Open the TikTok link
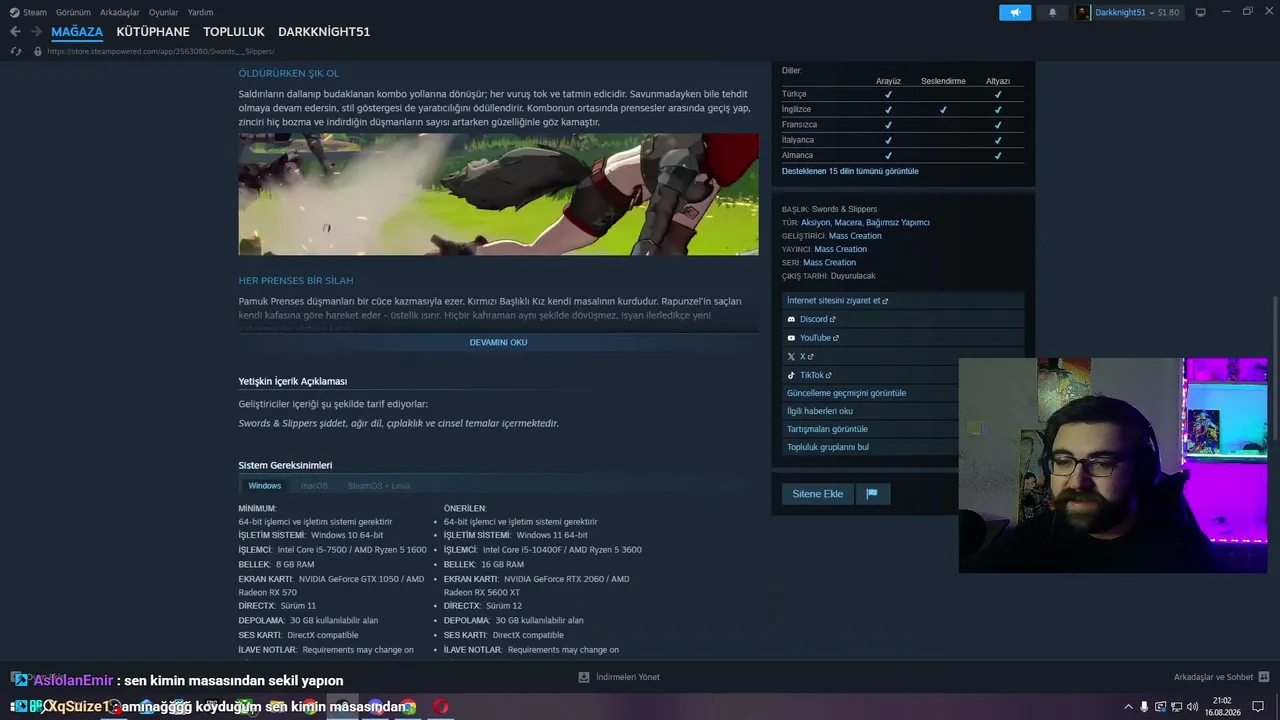 870,375
